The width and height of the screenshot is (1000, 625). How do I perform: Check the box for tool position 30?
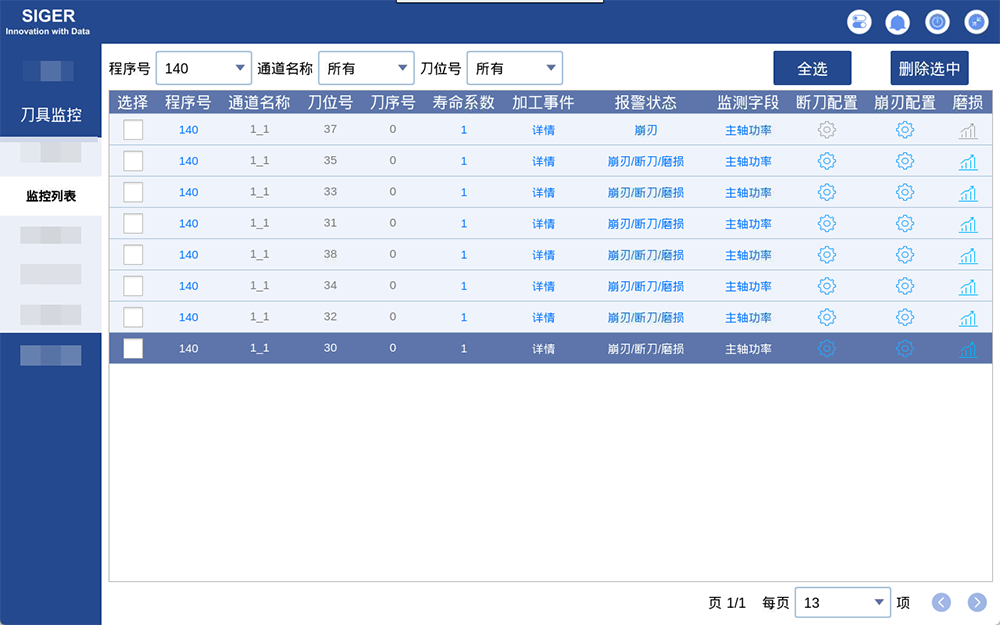click(133, 348)
